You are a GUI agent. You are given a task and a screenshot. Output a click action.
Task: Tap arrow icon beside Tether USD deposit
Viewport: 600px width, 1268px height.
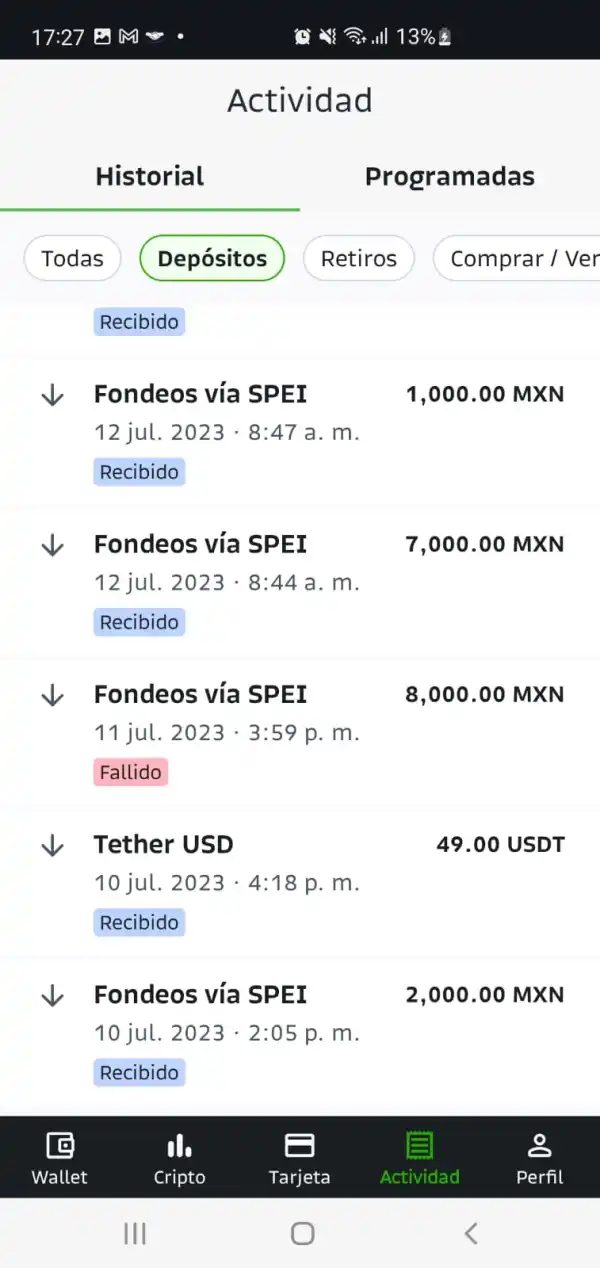[x=52, y=846]
